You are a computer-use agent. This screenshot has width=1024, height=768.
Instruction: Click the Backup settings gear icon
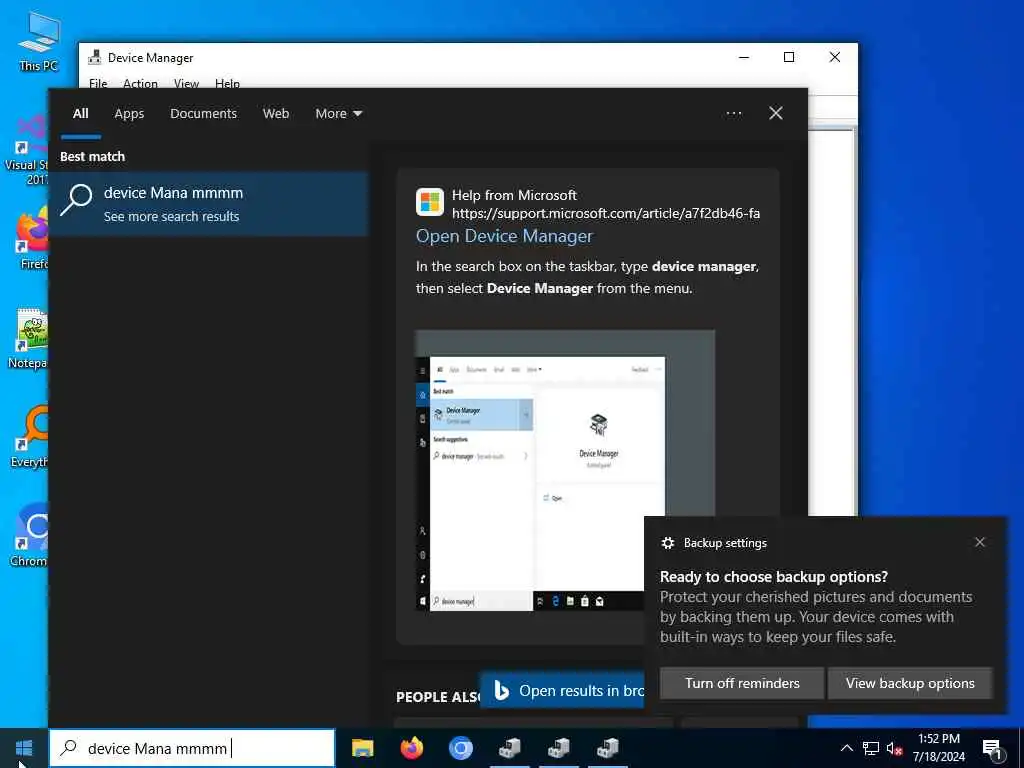click(667, 543)
